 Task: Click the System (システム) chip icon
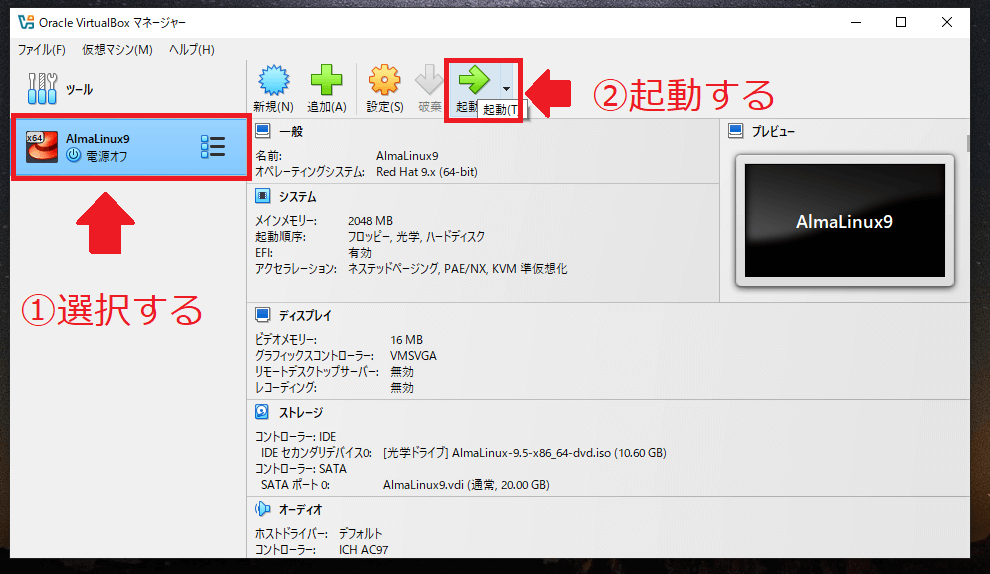click(263, 196)
